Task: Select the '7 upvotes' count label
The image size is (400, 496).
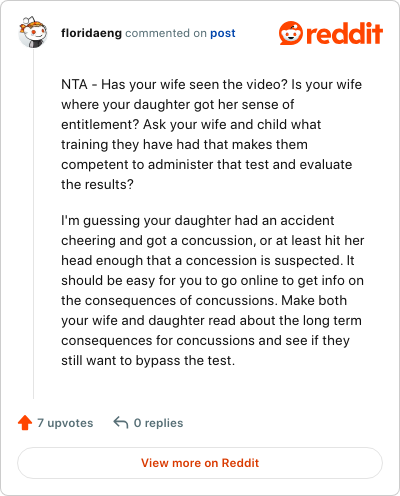Action: (x=65, y=423)
